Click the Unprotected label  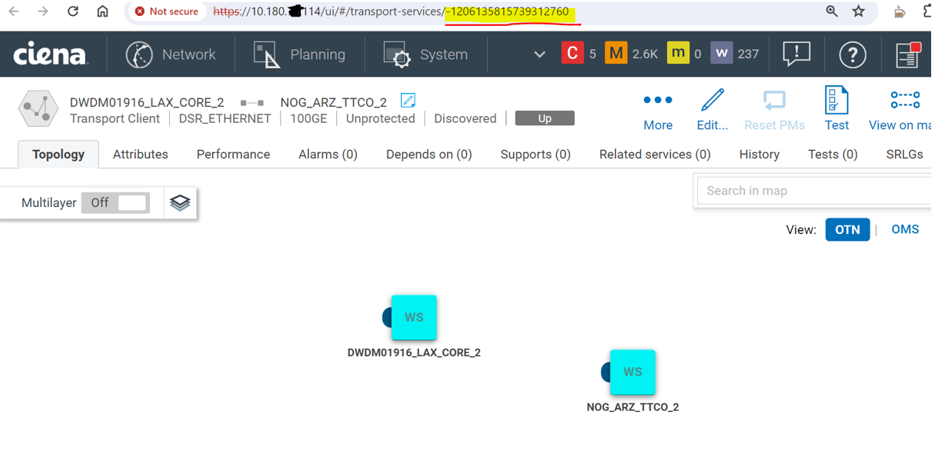pyautogui.click(x=380, y=119)
